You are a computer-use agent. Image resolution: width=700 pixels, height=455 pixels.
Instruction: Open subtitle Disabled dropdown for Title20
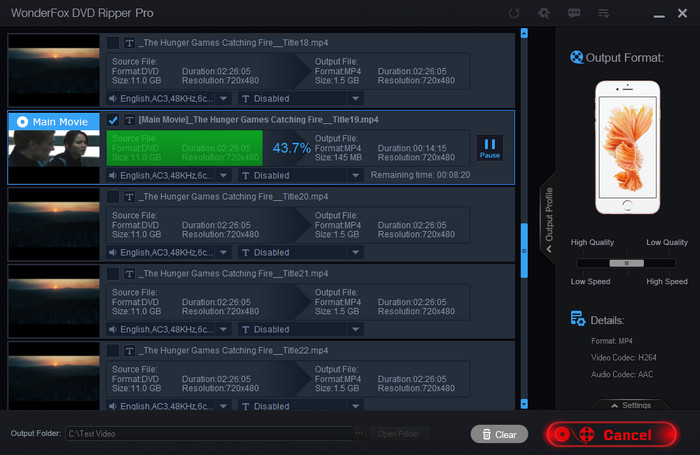pyautogui.click(x=355, y=253)
